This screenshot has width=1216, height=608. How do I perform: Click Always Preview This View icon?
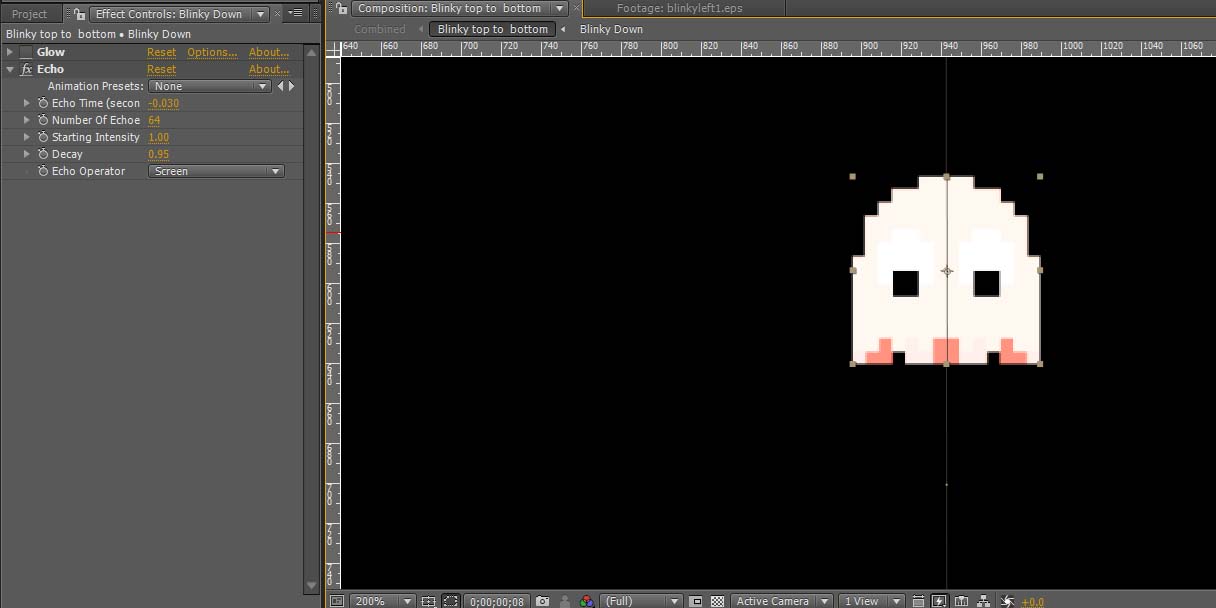tap(336, 601)
